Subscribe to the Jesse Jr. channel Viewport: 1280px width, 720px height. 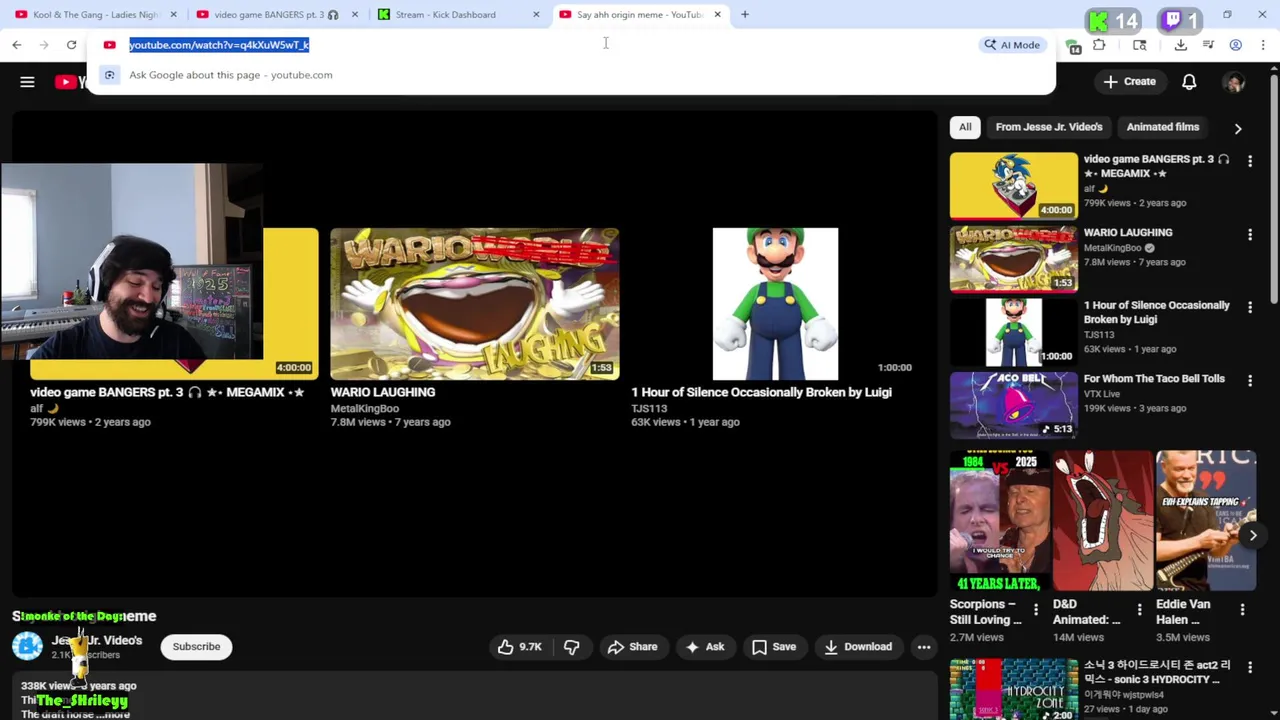[196, 647]
